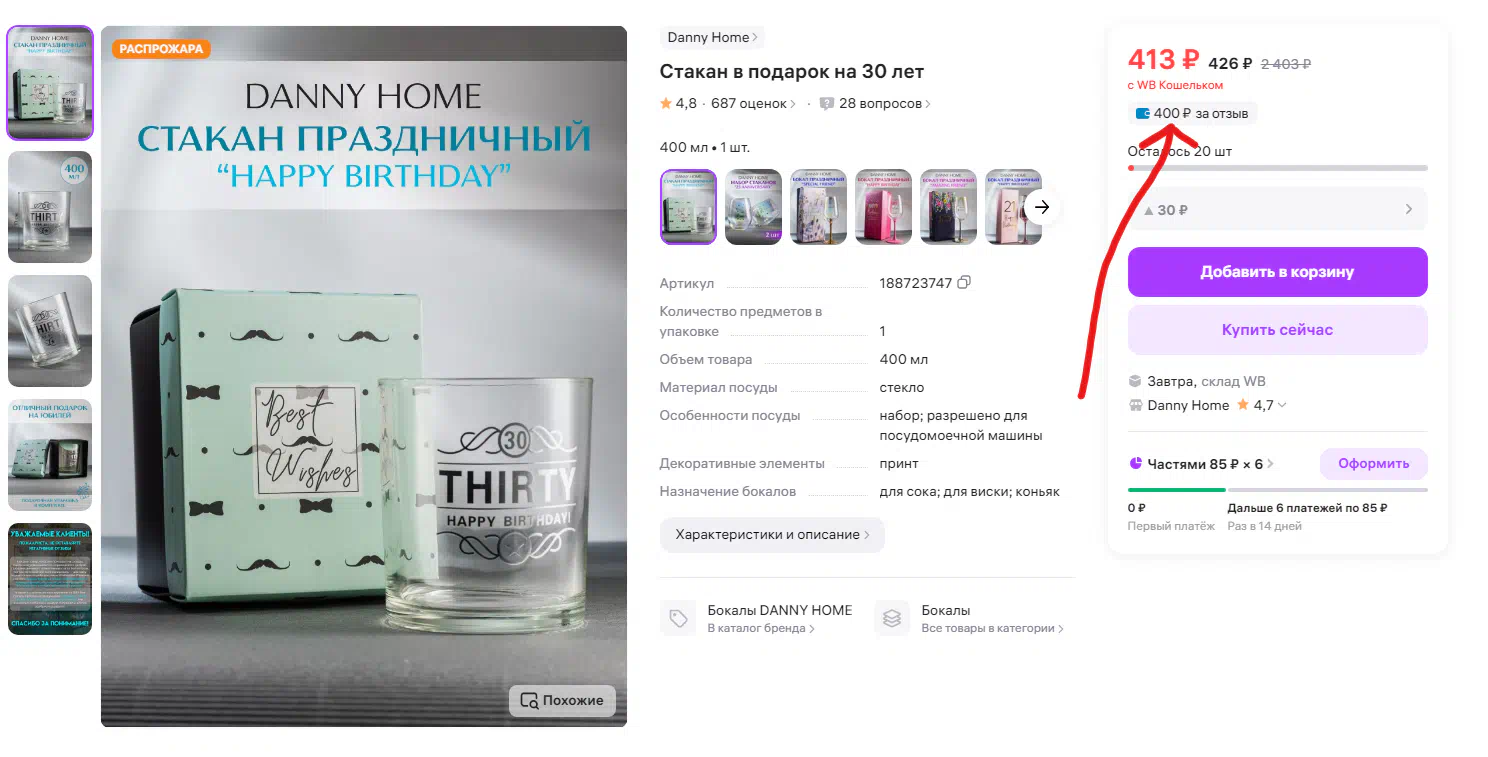This screenshot has height=757, width=1488.
Task: Copy the article number 188723747
Action: tap(964, 283)
